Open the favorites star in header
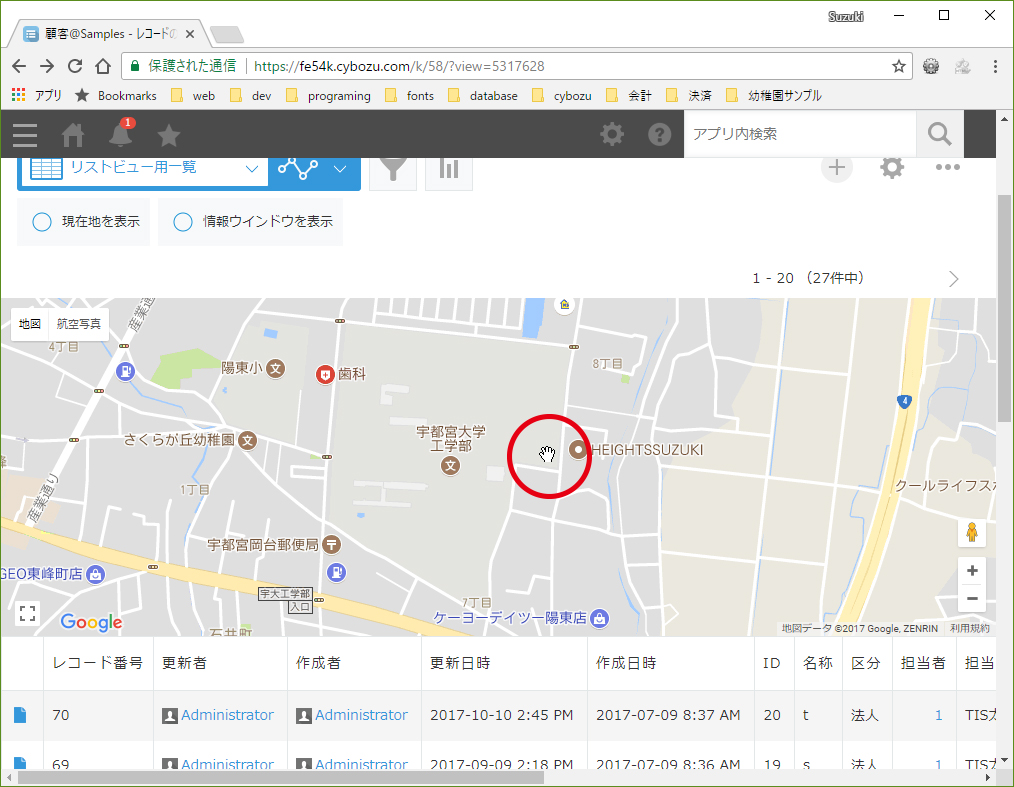This screenshot has width=1014, height=787. (169, 135)
